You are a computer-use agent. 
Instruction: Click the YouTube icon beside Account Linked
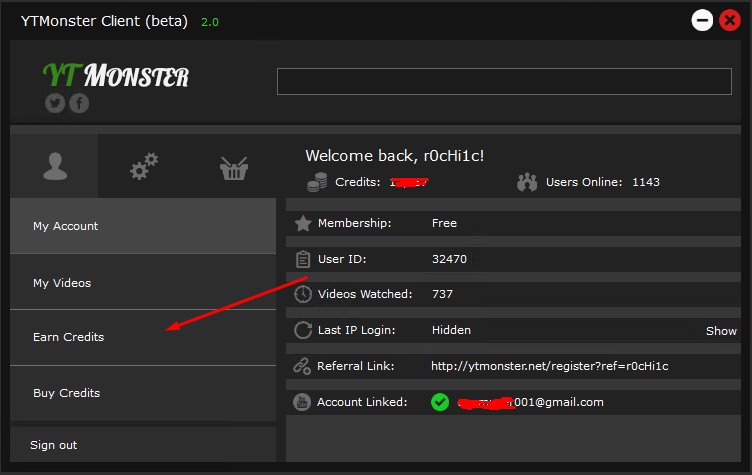coord(302,402)
